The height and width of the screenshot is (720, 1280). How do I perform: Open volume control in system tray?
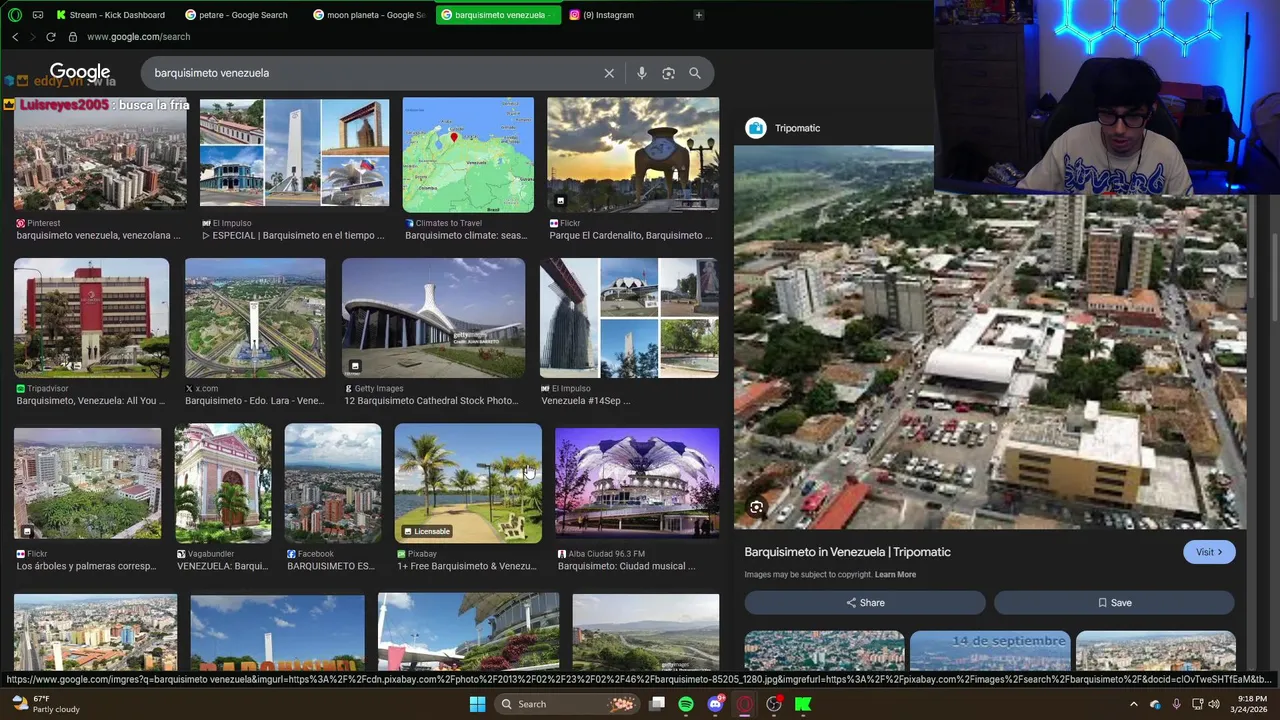click(1214, 704)
